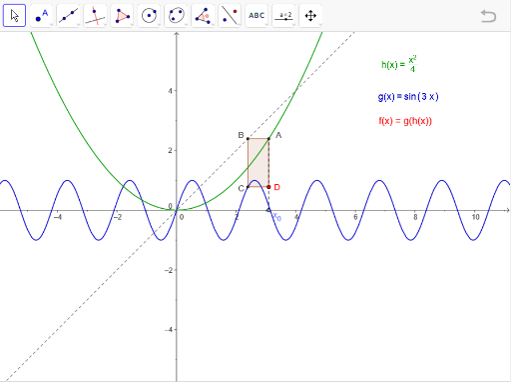This screenshot has width=512, height=384.
Task: Click inside the shaded rectangle ABCD
Action: [258, 163]
